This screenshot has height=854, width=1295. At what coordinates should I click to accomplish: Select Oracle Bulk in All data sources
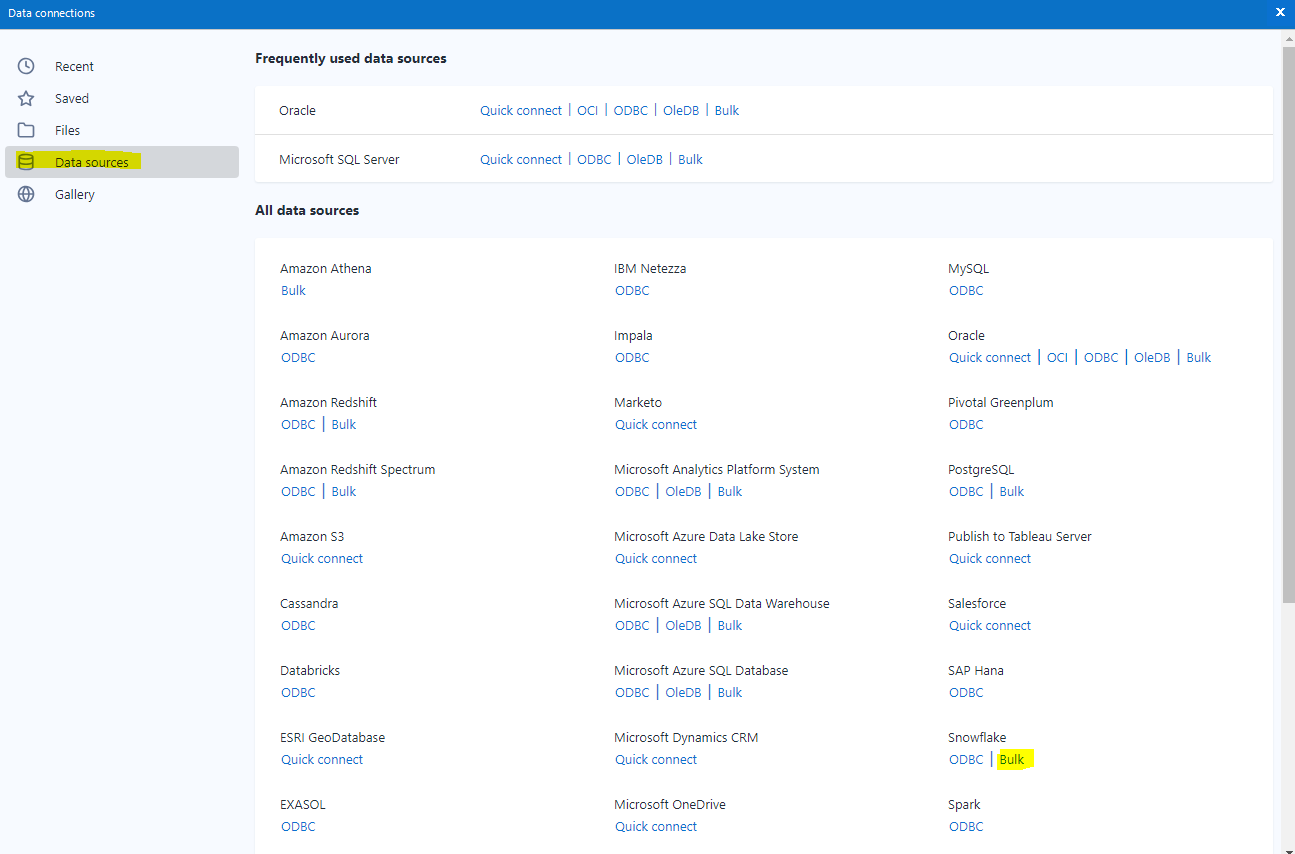point(1199,357)
